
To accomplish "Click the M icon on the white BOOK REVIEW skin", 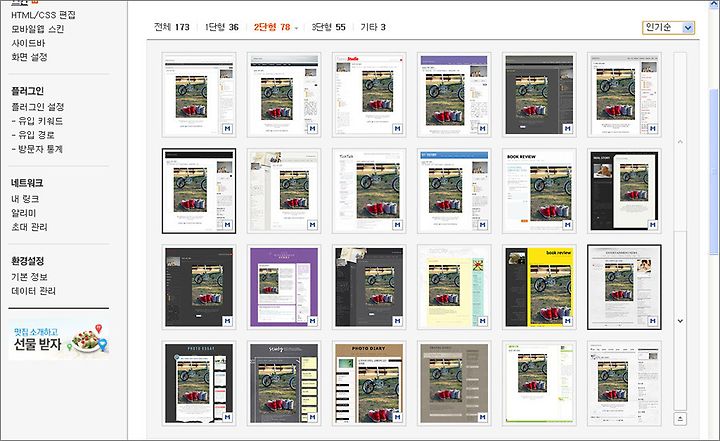I will click(x=568, y=225).
